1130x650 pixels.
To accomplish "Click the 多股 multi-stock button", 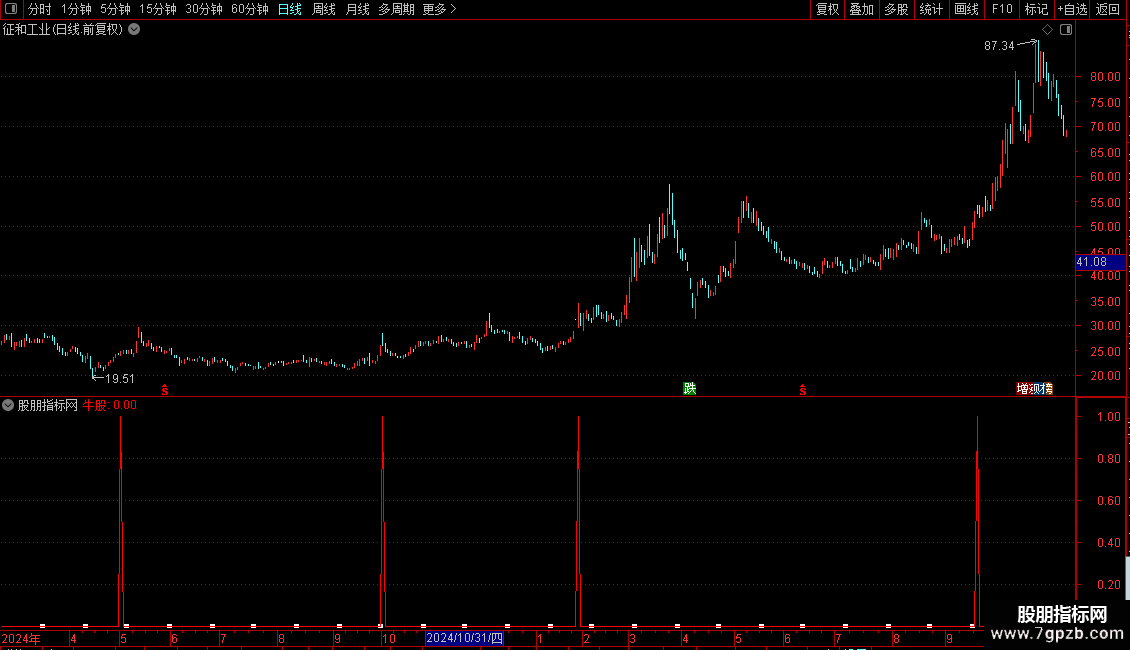I will 896,9.
